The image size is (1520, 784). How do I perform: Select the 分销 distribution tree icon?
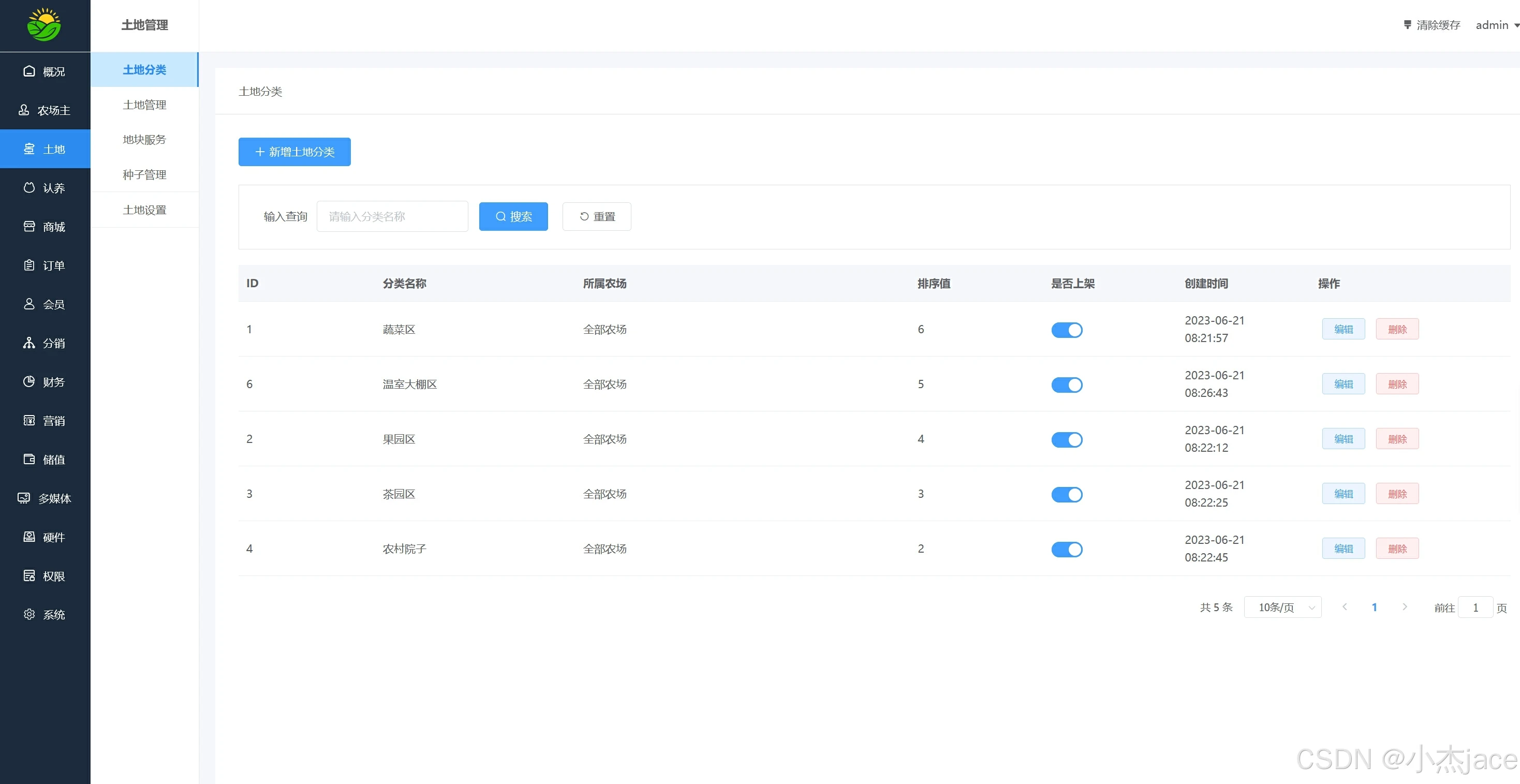[x=29, y=343]
